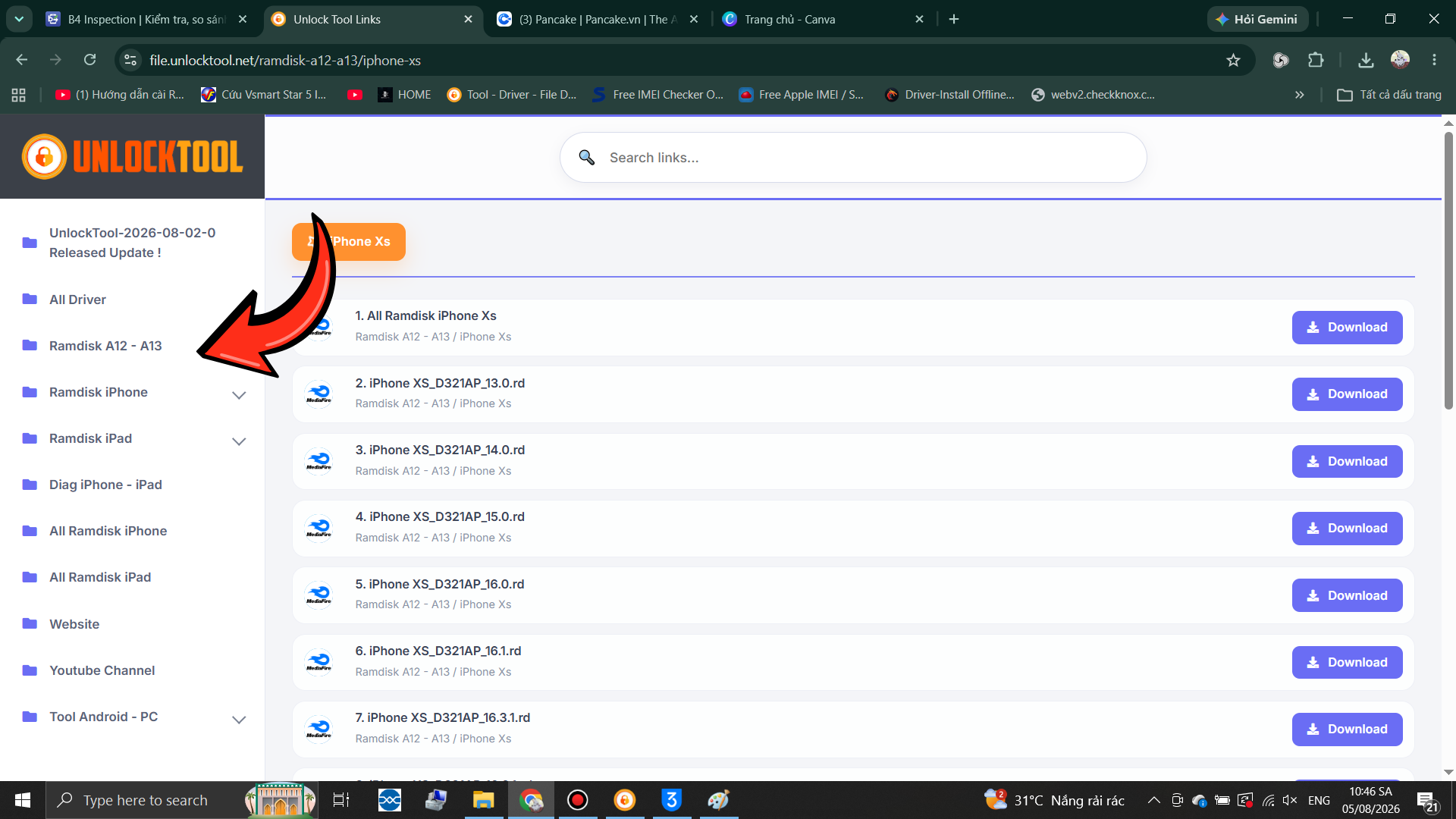Show hidden system tray icons
This screenshot has height=819, width=1456.
click(1153, 800)
